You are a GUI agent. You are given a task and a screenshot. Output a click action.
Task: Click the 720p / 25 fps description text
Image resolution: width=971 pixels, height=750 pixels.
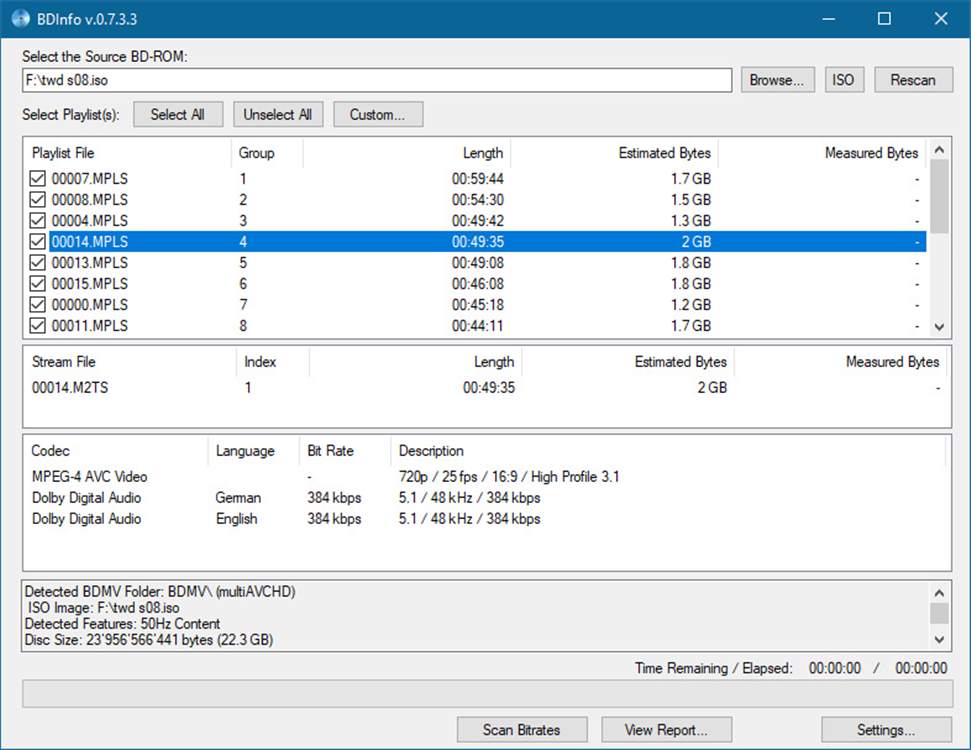click(509, 477)
